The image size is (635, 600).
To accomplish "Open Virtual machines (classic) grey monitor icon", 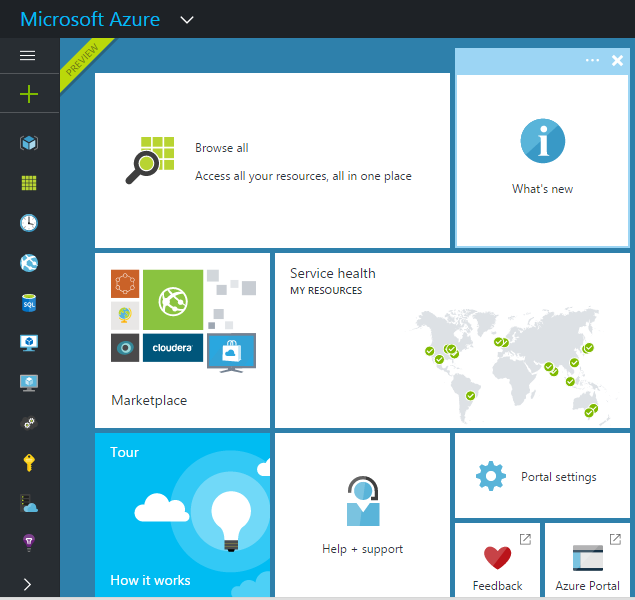I will 29,383.
